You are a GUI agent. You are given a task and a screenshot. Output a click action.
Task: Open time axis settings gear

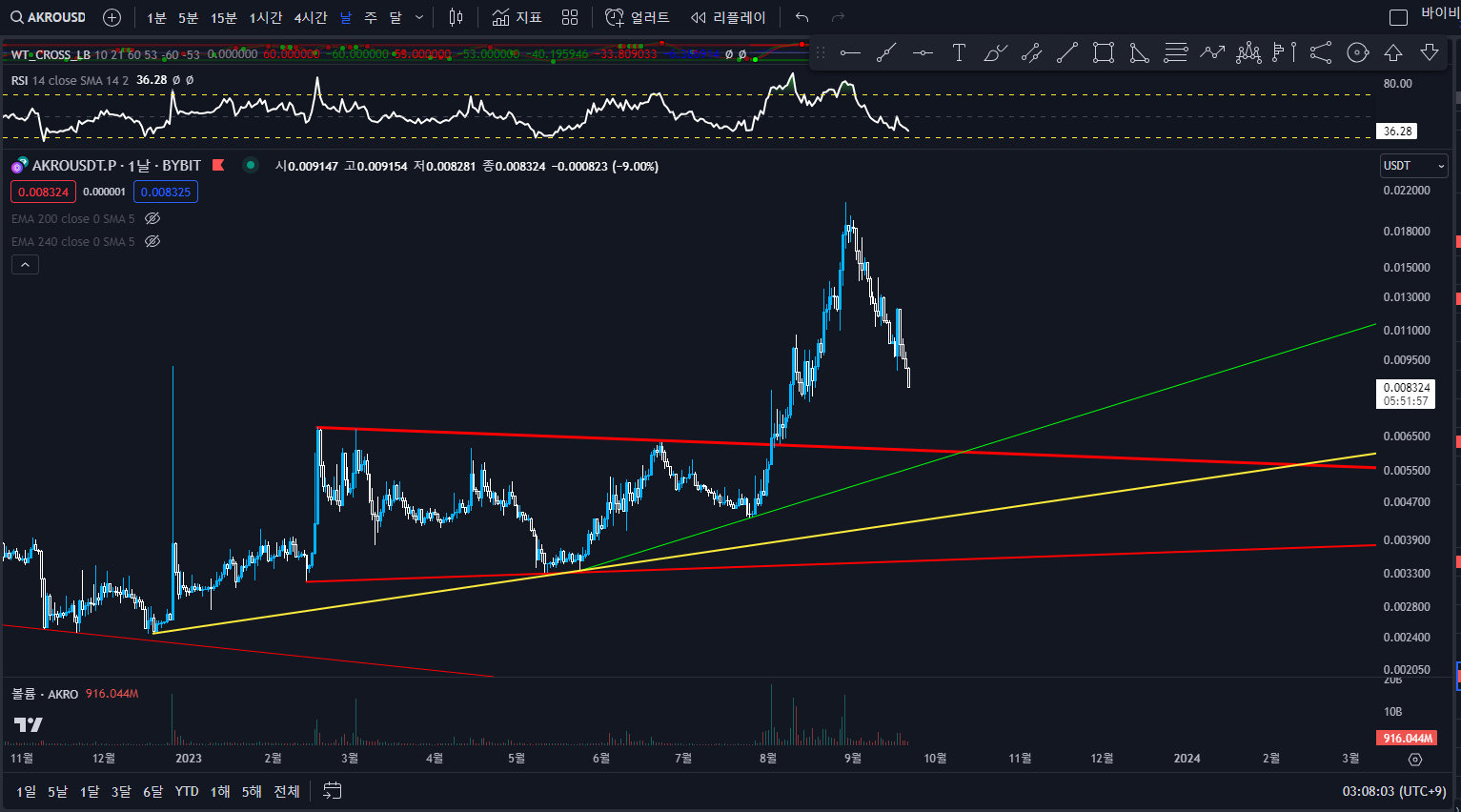(1415, 760)
